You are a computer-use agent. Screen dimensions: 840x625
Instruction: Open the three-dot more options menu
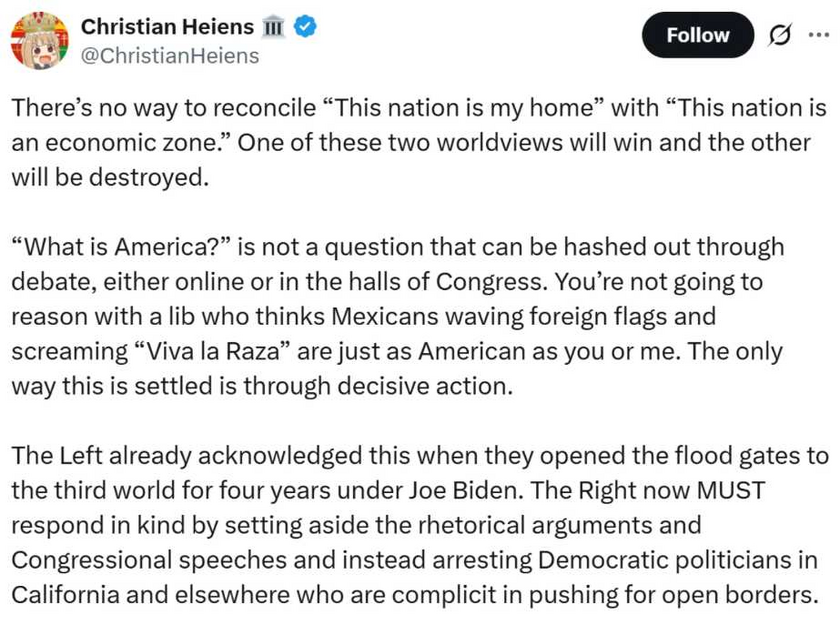tap(819, 35)
